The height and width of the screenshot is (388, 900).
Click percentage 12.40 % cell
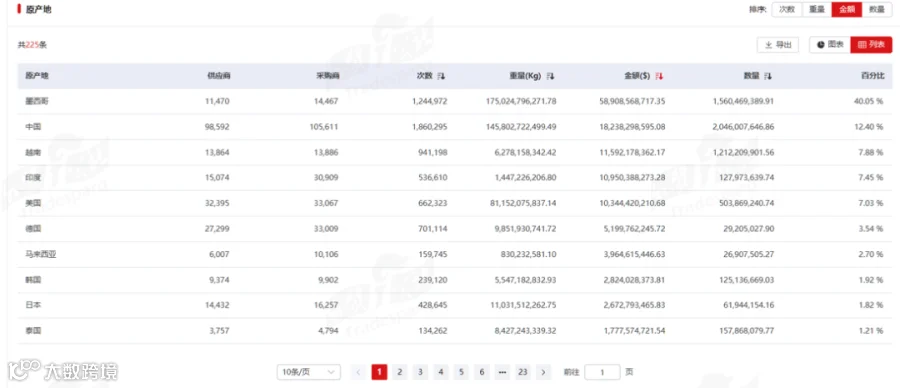(x=868, y=127)
